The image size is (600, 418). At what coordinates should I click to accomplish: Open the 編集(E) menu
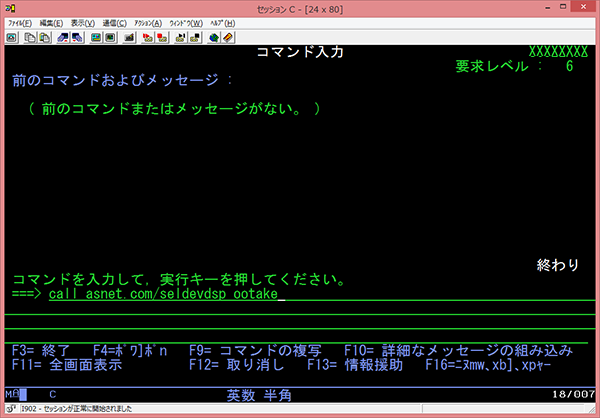click(52, 22)
